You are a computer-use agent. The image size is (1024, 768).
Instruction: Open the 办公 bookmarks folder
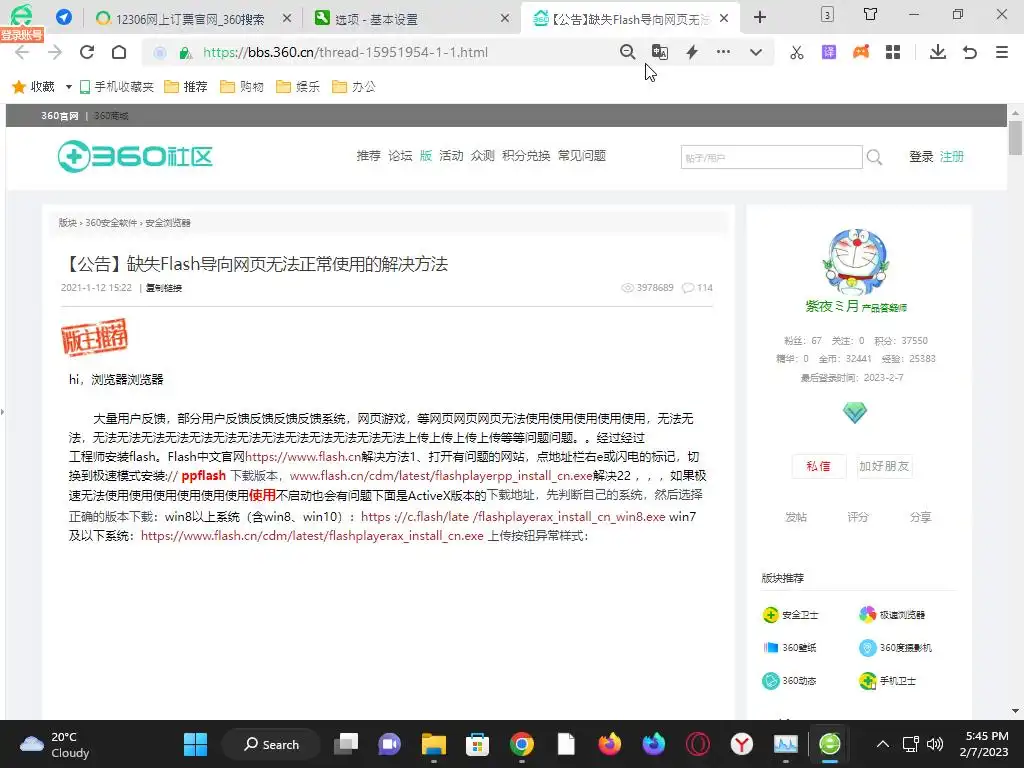tap(354, 87)
